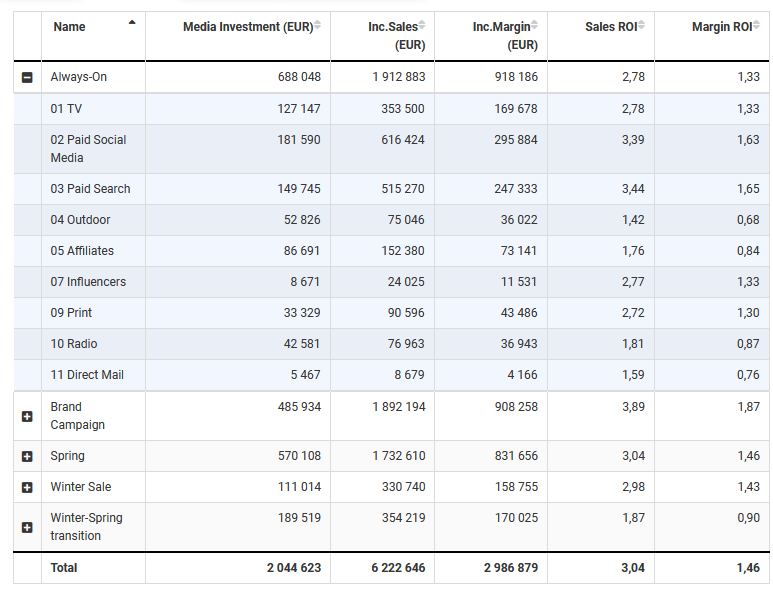Click the 10 Radio row label
773x594 pixels.
point(74,344)
